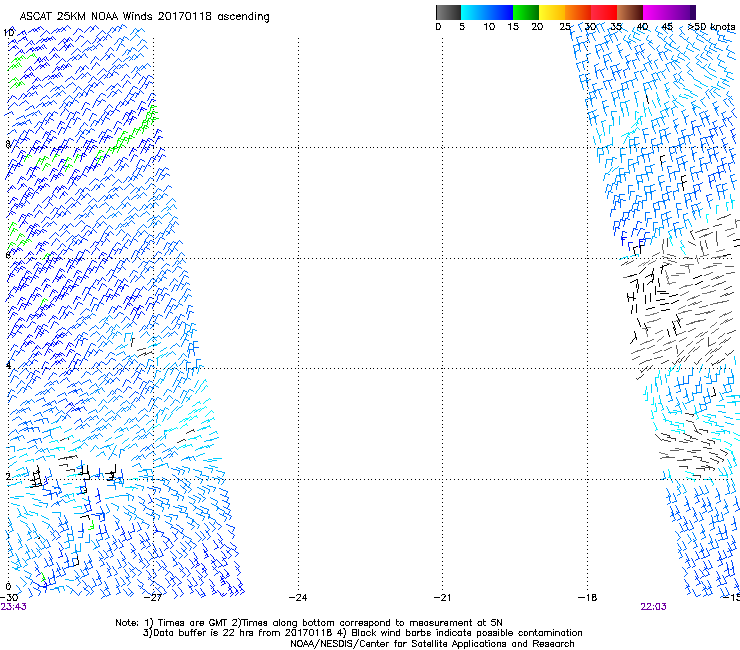
Task: Click the longitude label '-27'
Action: tap(152, 598)
